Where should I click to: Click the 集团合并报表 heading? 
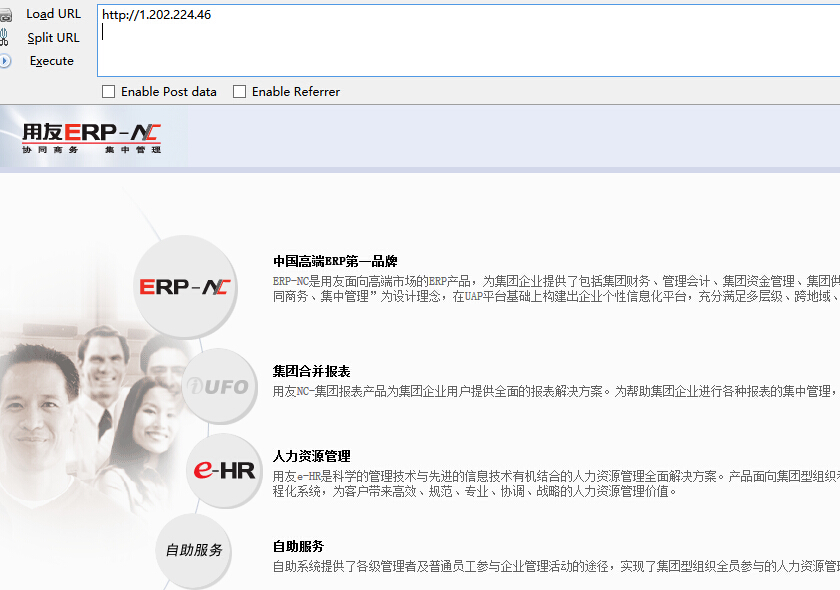[x=311, y=371]
